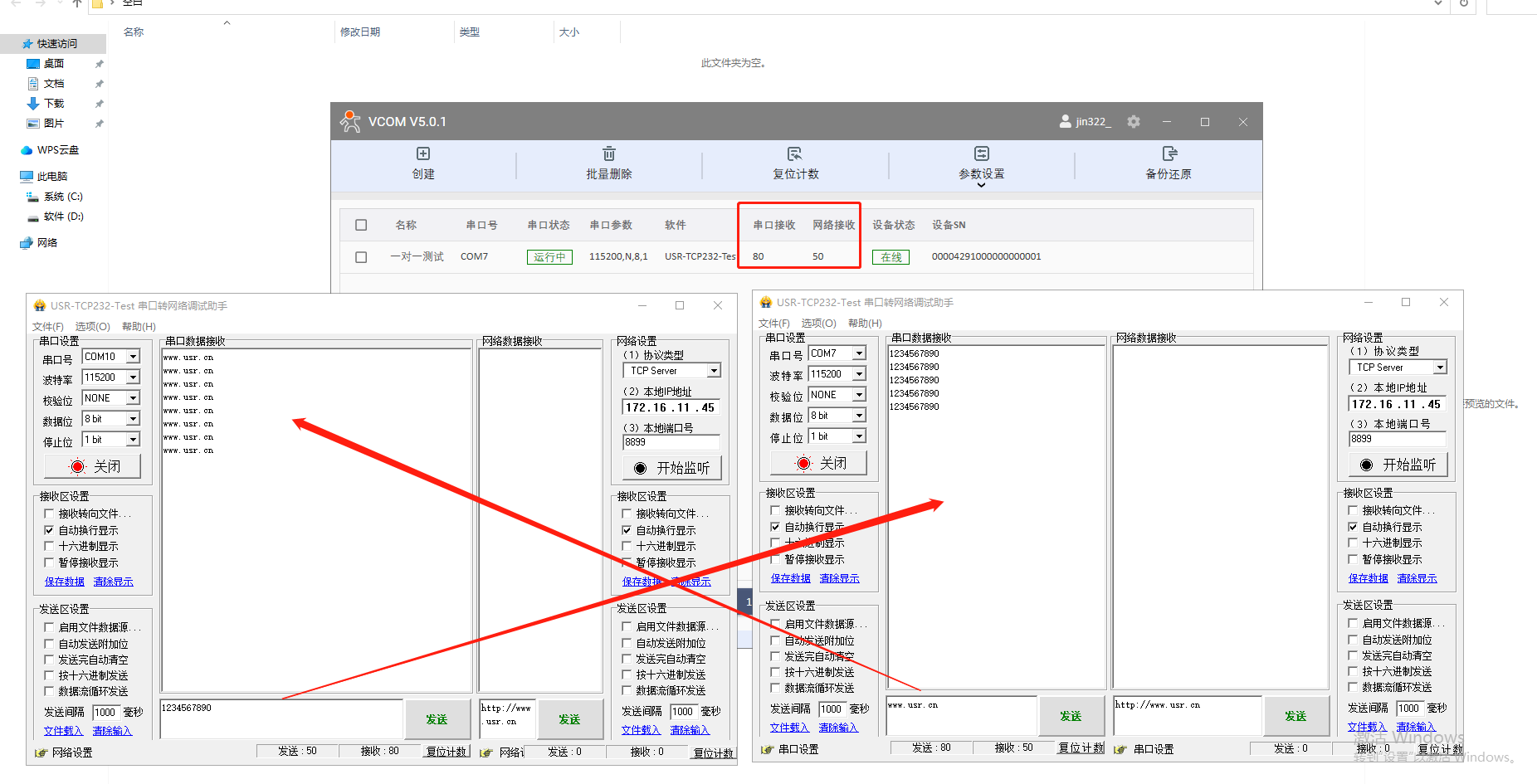
Task: Click the jin322_ user account icon
Action: coord(1065,122)
